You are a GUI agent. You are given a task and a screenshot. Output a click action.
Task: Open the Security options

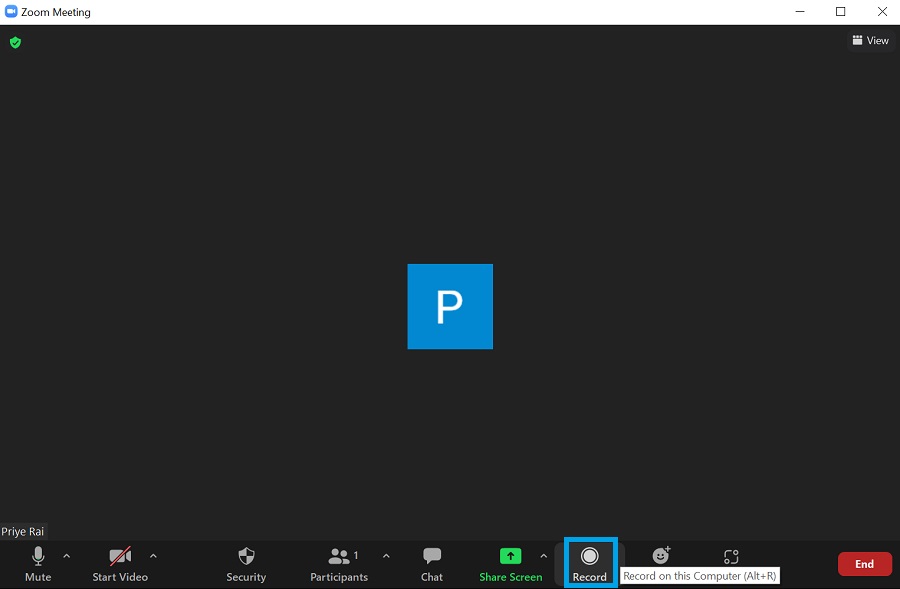point(246,563)
